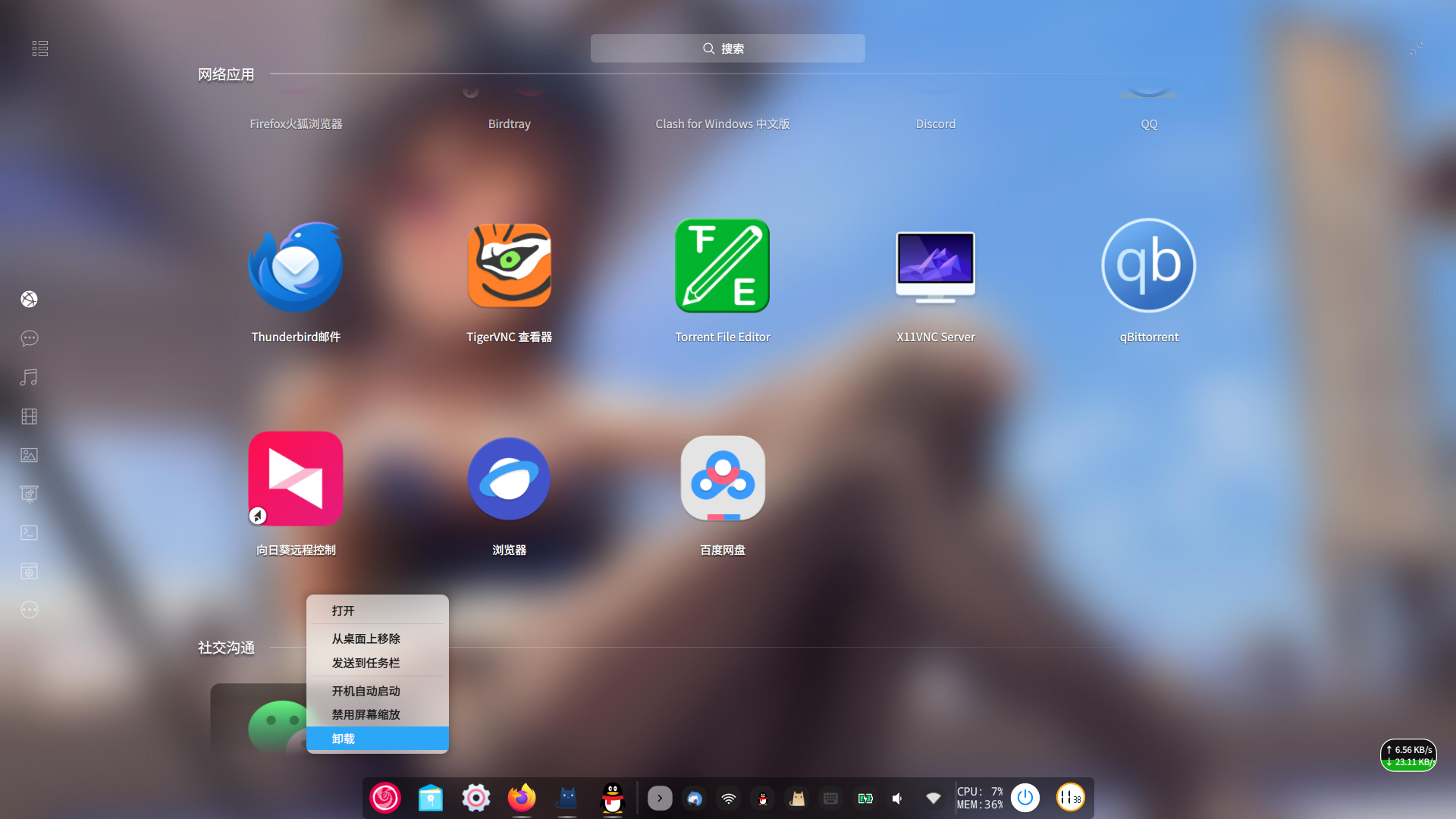Open the Deepin launcher icon in dock

point(385,798)
